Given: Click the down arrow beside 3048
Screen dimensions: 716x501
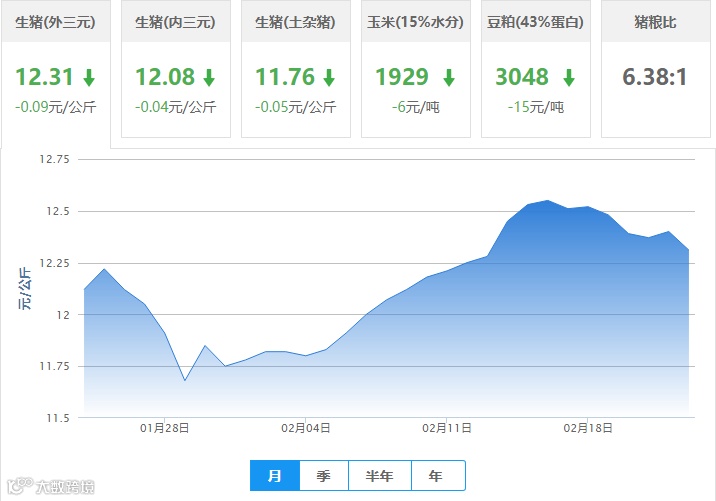Looking at the screenshot, I should pyautogui.click(x=569, y=78).
